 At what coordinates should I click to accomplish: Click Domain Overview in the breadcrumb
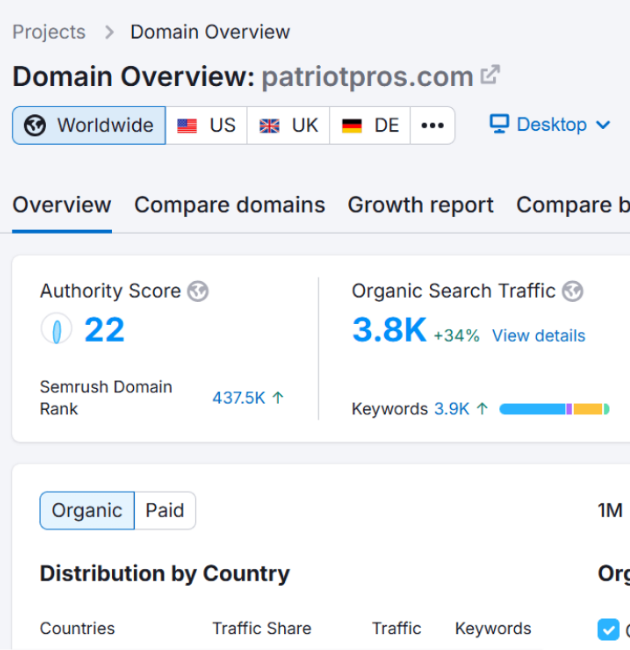[210, 32]
